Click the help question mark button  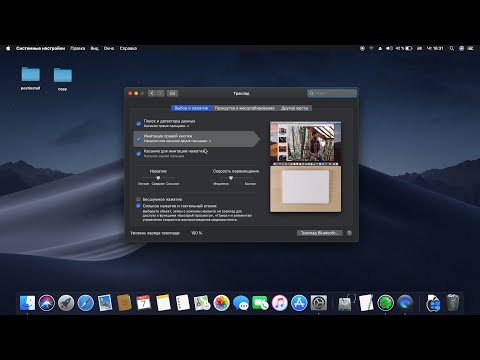[x=349, y=233]
